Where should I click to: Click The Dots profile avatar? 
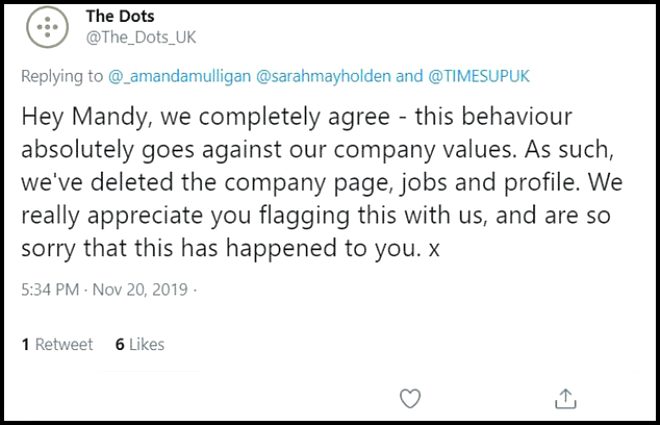(x=46, y=28)
